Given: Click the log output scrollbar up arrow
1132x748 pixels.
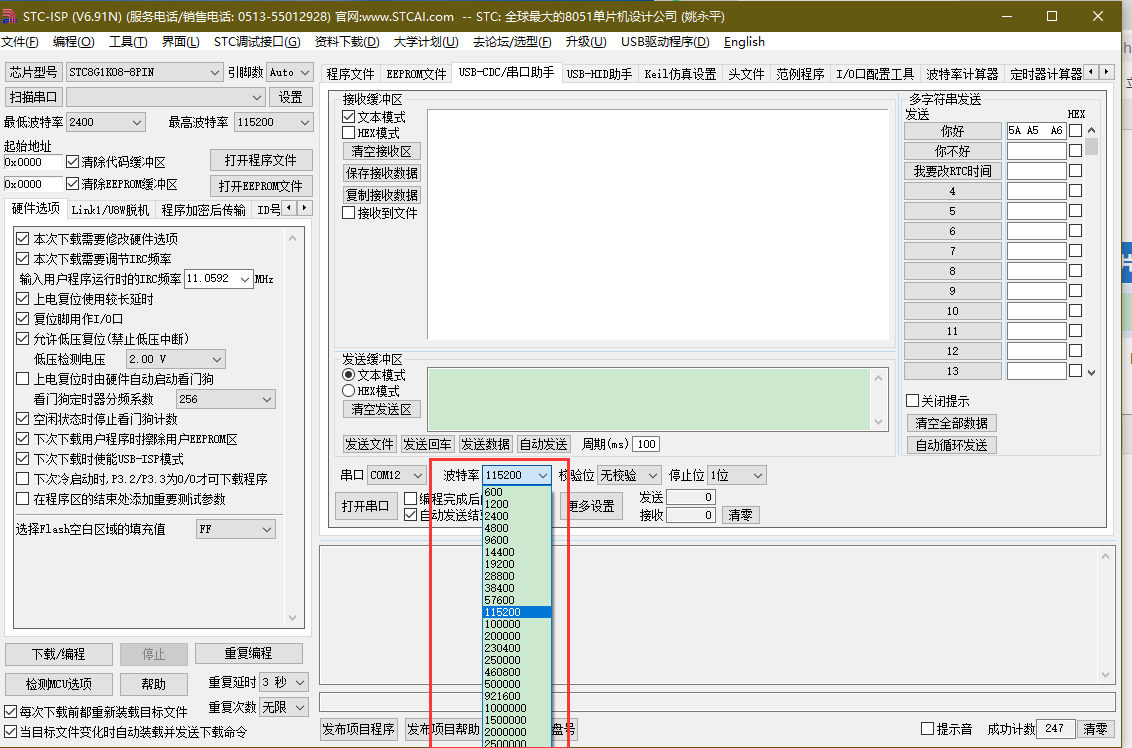Looking at the screenshot, I should click(x=1105, y=556).
